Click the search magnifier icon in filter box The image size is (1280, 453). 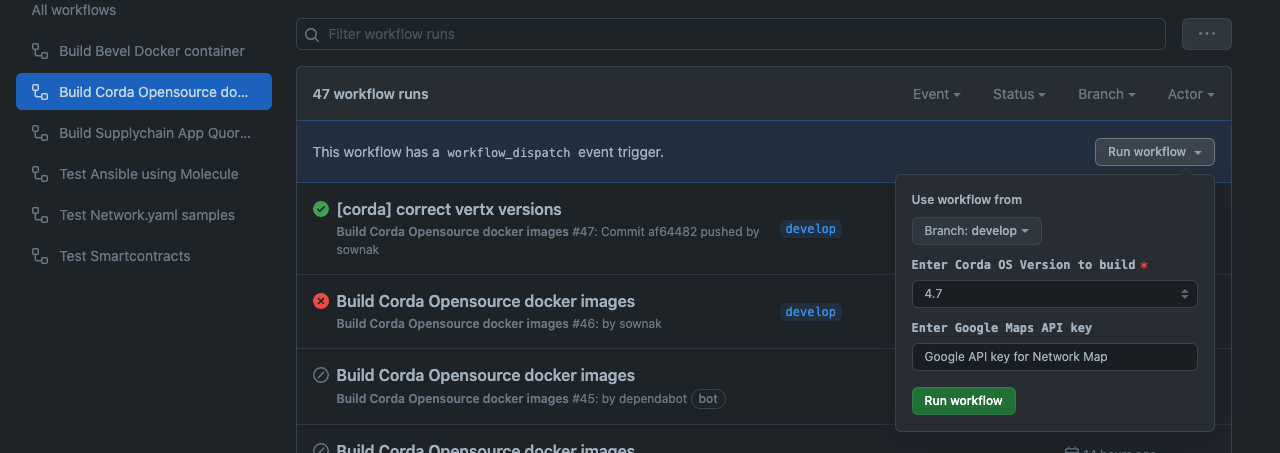313,34
